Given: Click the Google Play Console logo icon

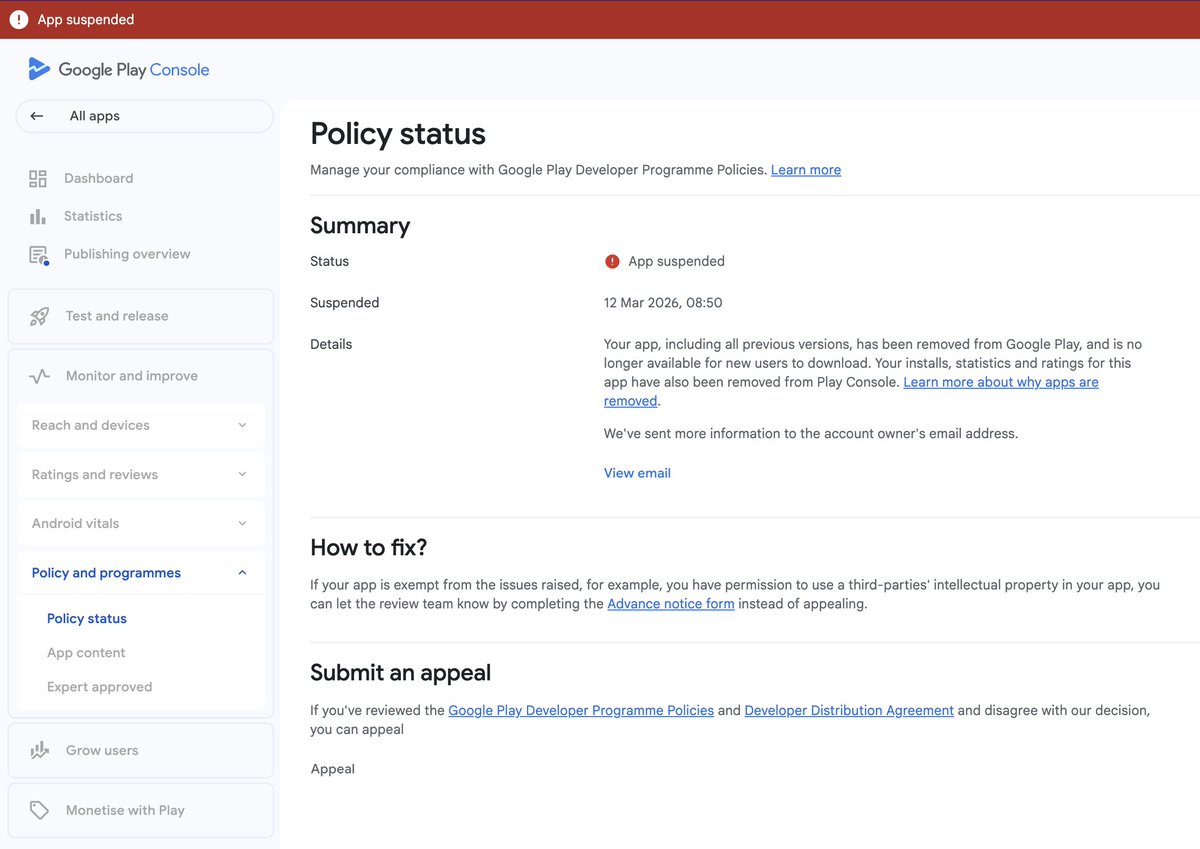Looking at the screenshot, I should (x=39, y=69).
